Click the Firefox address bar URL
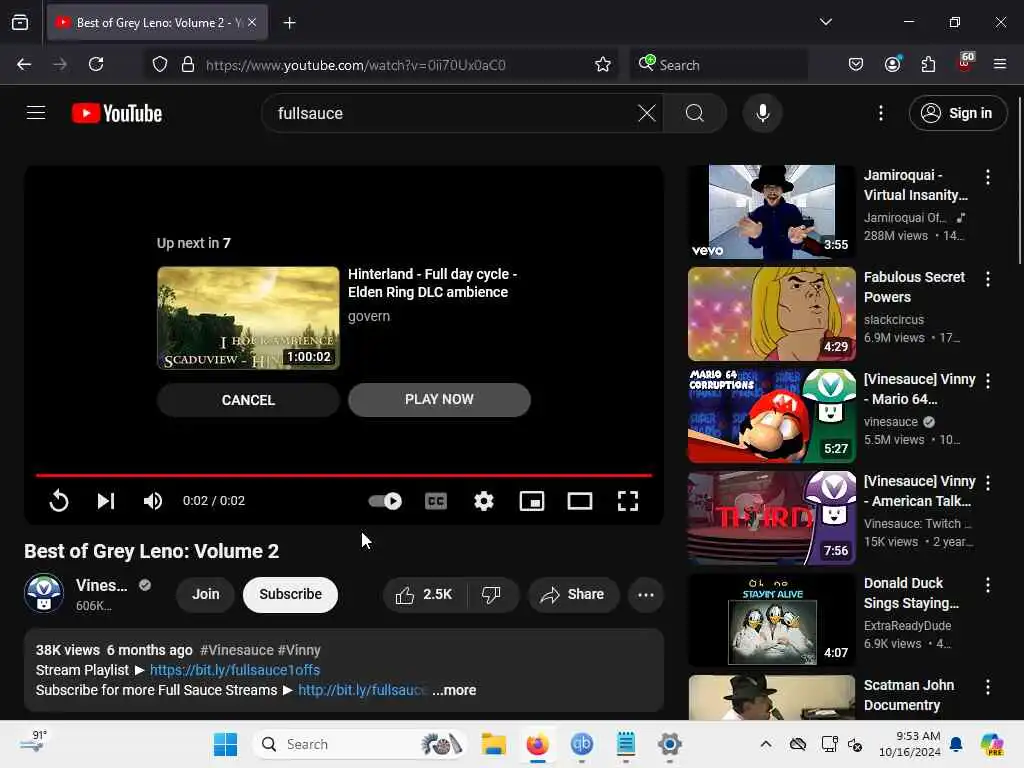Screen dimensions: 1024x768 [356, 65]
